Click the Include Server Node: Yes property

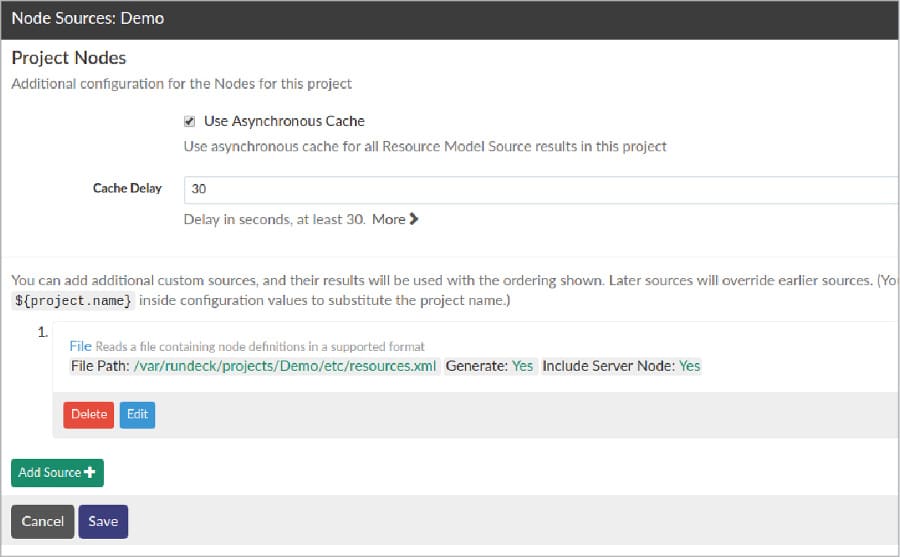[621, 366]
